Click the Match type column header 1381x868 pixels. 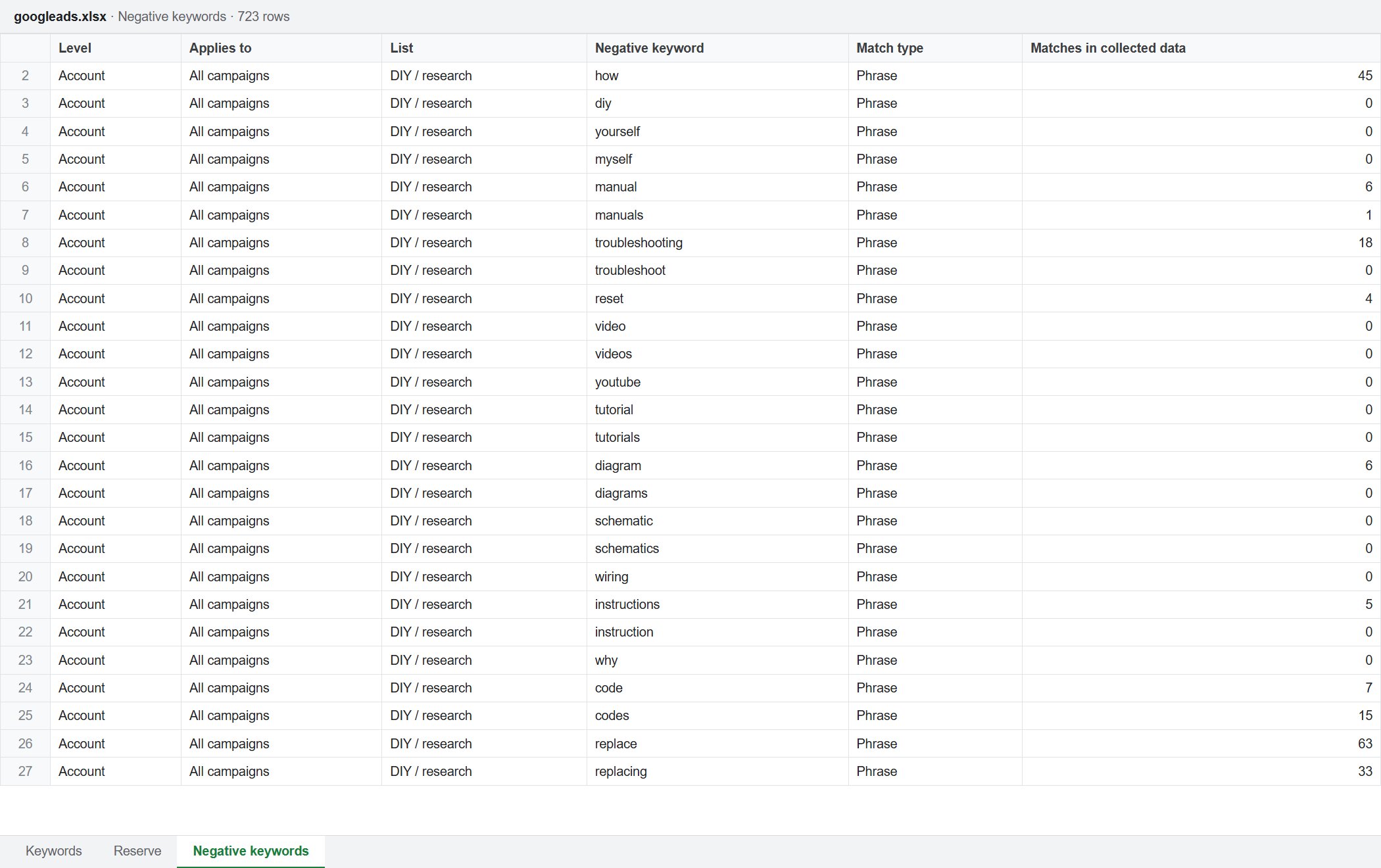coord(935,48)
